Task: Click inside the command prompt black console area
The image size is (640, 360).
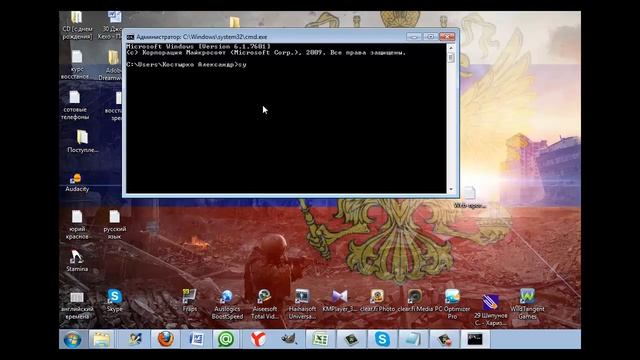Action: point(286,118)
